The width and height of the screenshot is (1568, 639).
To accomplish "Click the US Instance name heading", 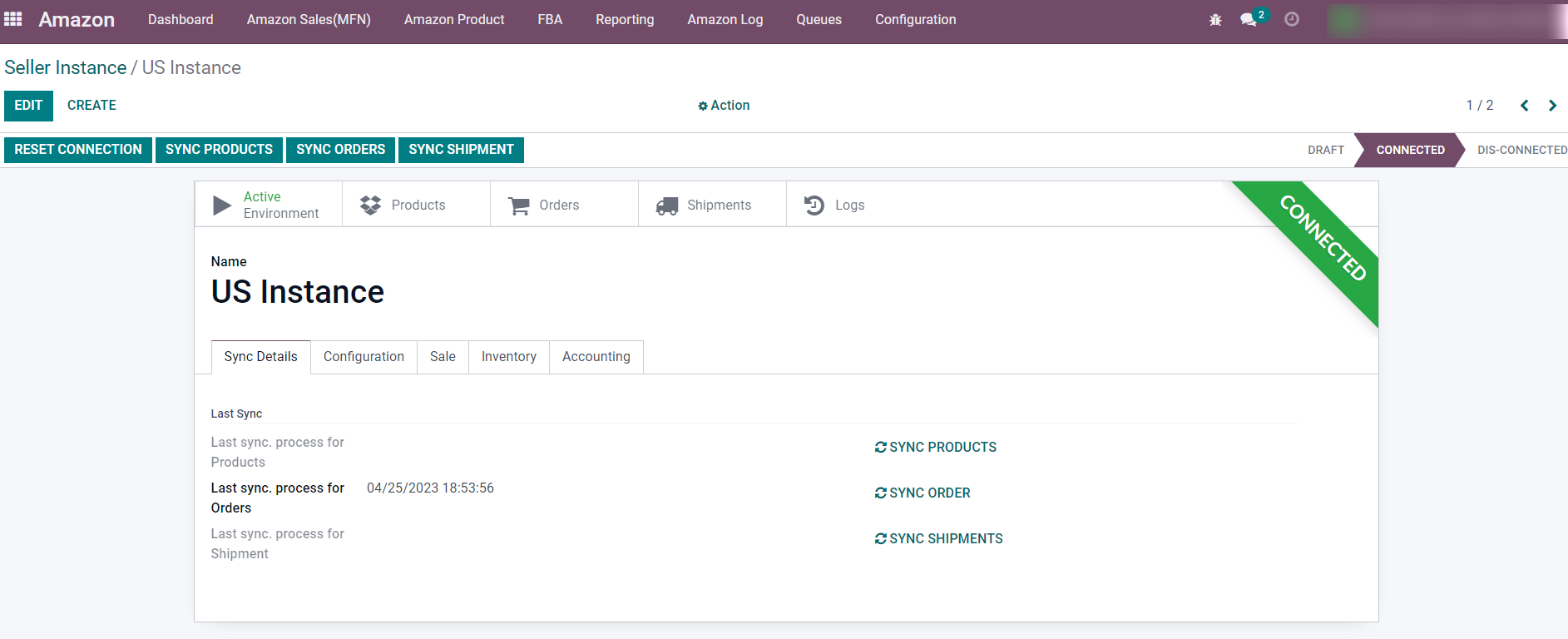I will tap(298, 292).
